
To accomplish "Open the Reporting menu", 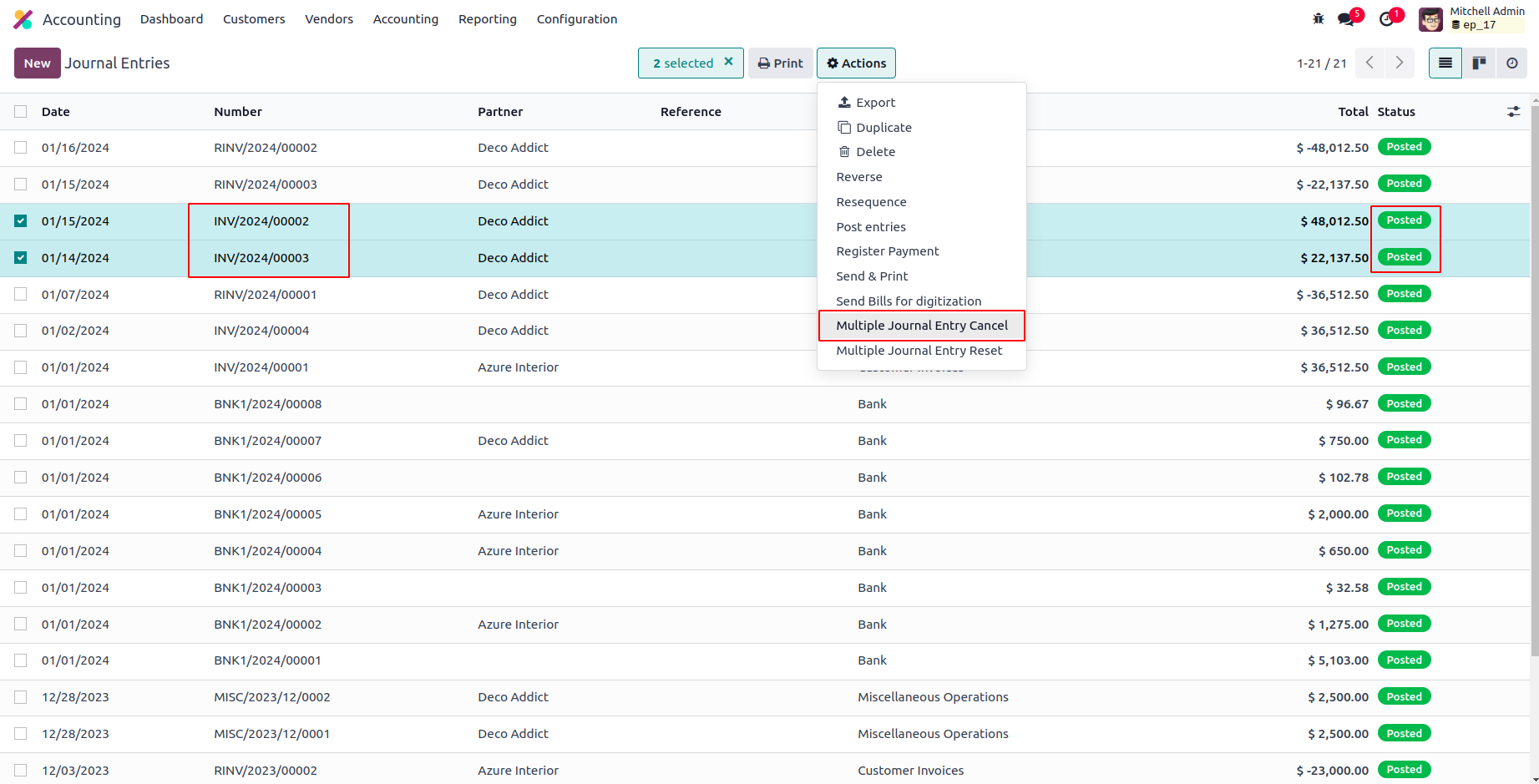I will click(488, 19).
